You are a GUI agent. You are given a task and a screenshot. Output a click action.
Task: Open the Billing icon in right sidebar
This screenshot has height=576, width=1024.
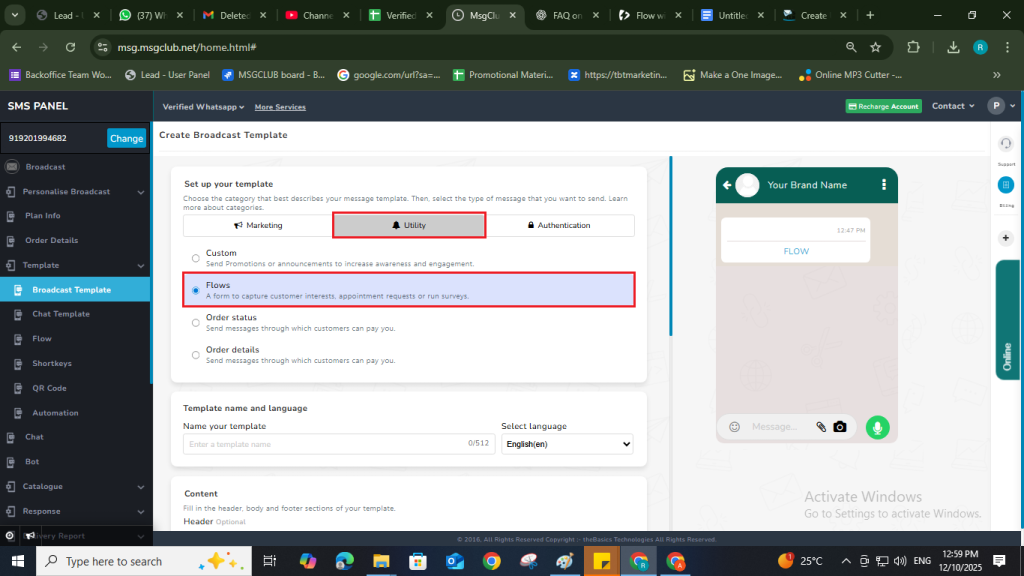(1005, 185)
